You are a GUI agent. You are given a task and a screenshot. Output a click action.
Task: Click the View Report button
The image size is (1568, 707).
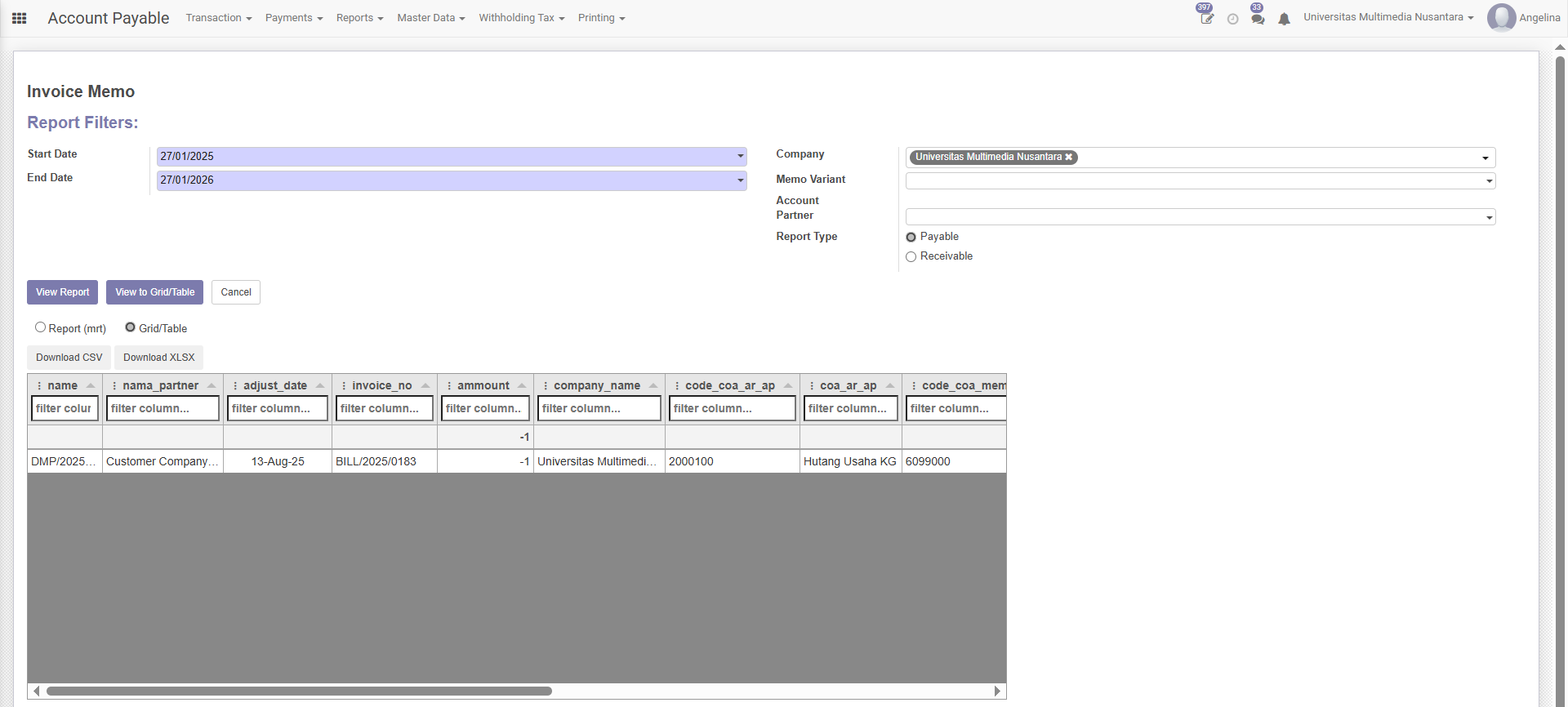click(62, 292)
